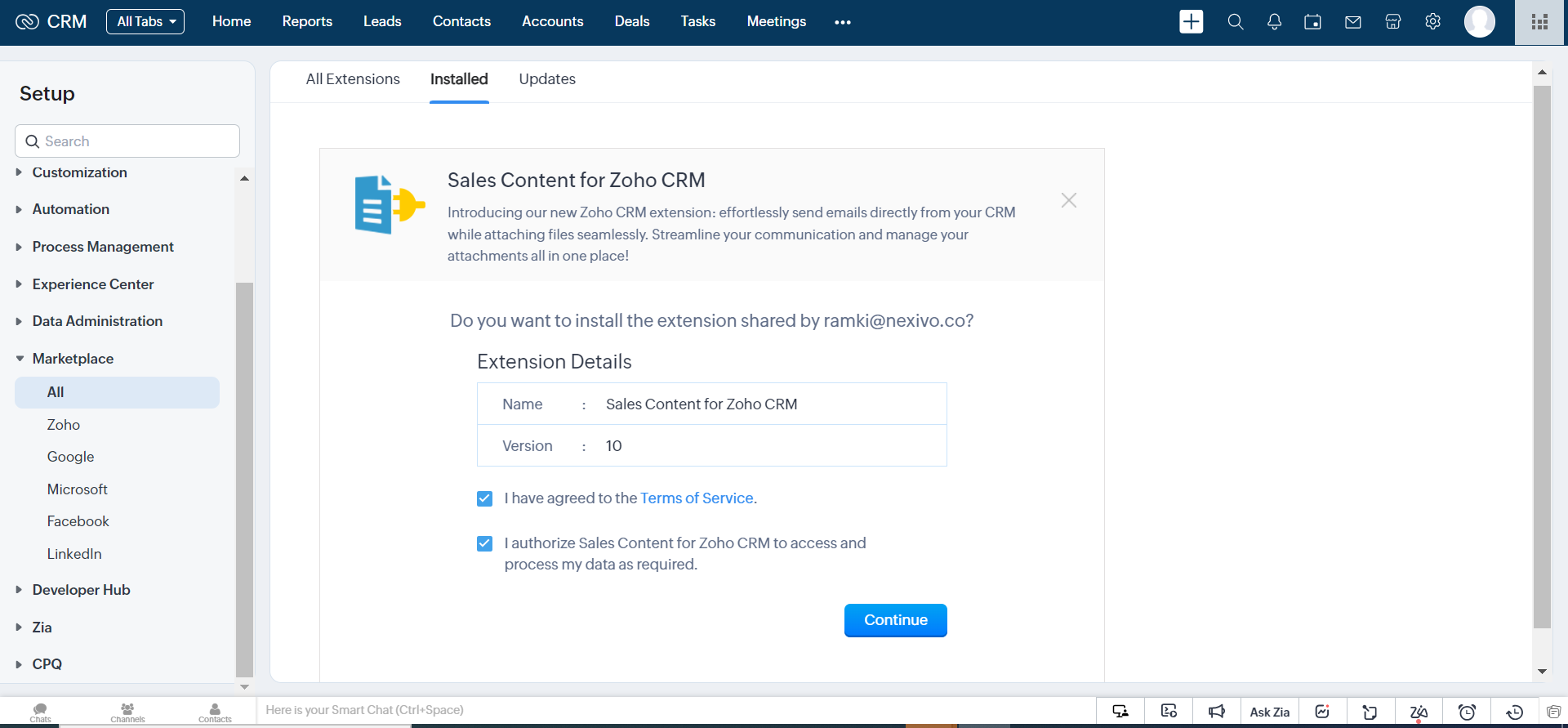Open the Zia notifications icon

click(x=1419, y=712)
